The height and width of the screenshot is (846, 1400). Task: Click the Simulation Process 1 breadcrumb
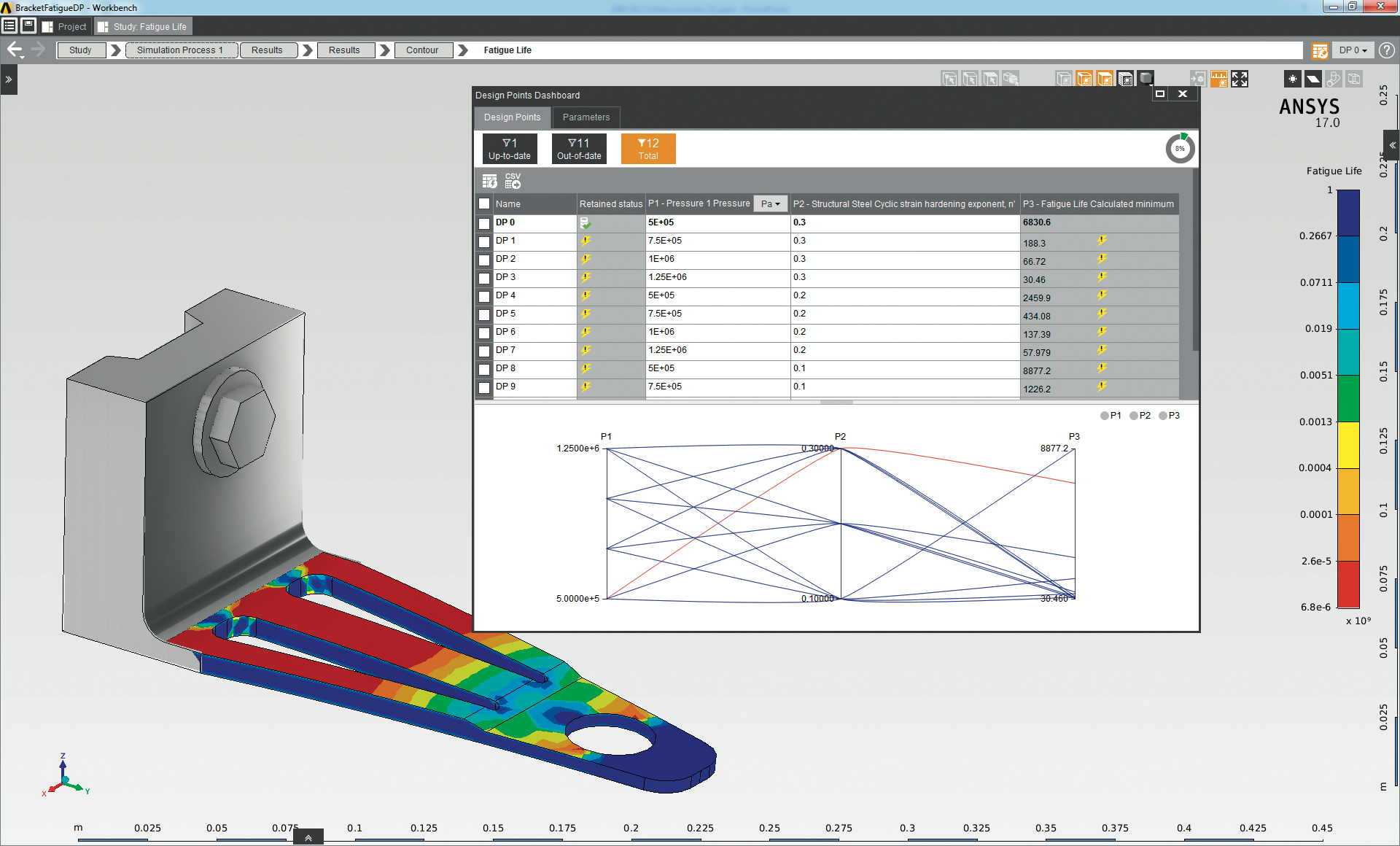(181, 50)
